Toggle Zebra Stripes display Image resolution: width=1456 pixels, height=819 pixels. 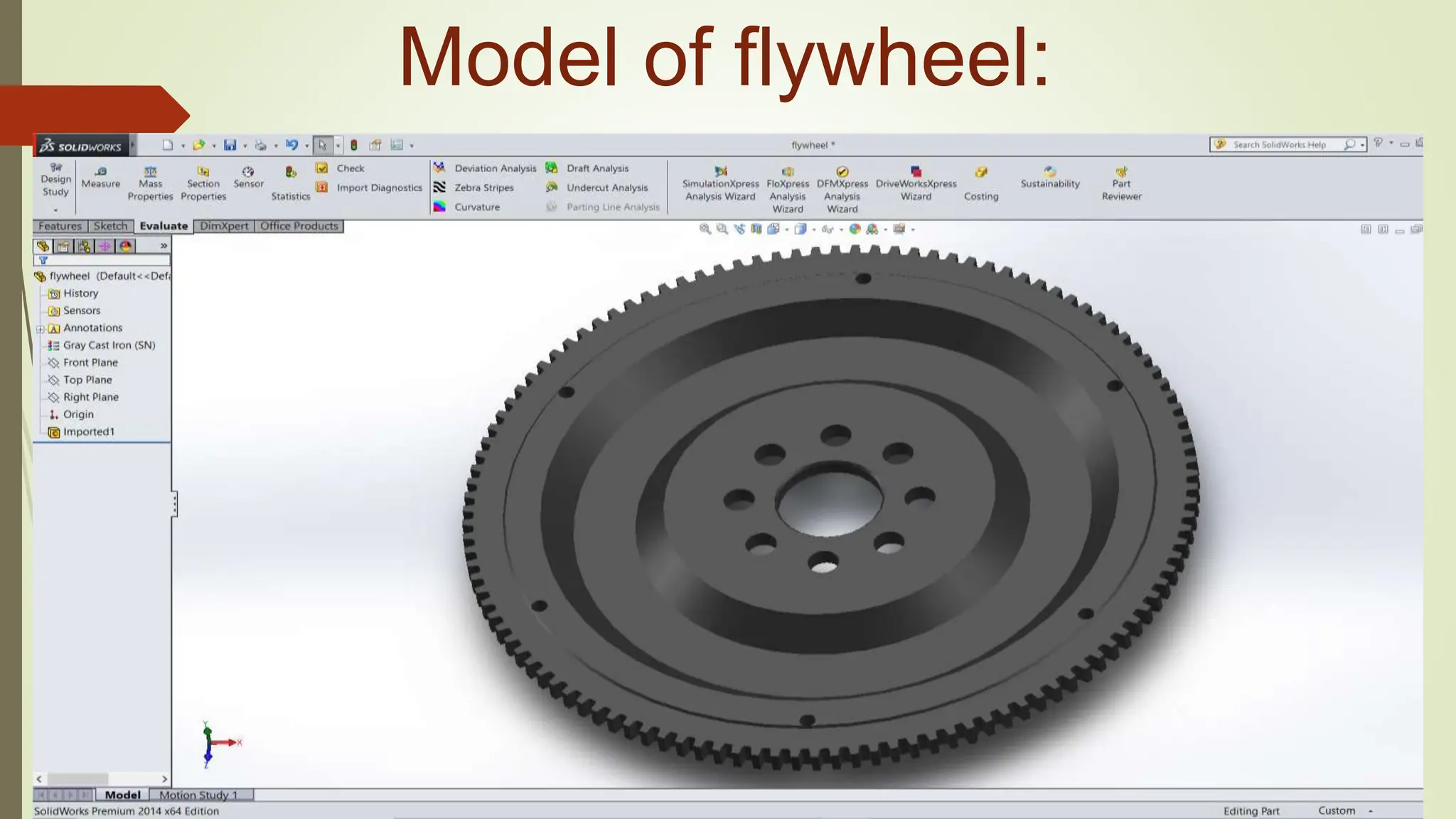473,188
